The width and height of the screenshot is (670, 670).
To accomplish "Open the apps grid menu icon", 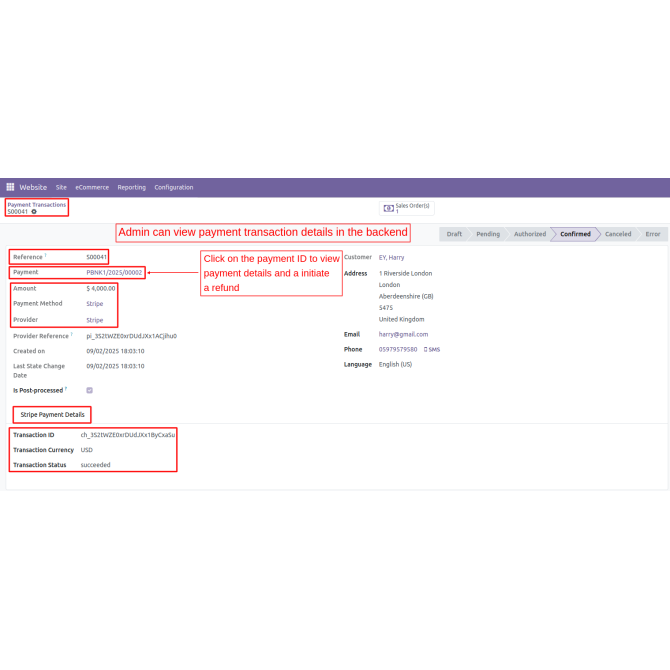I will [10, 187].
